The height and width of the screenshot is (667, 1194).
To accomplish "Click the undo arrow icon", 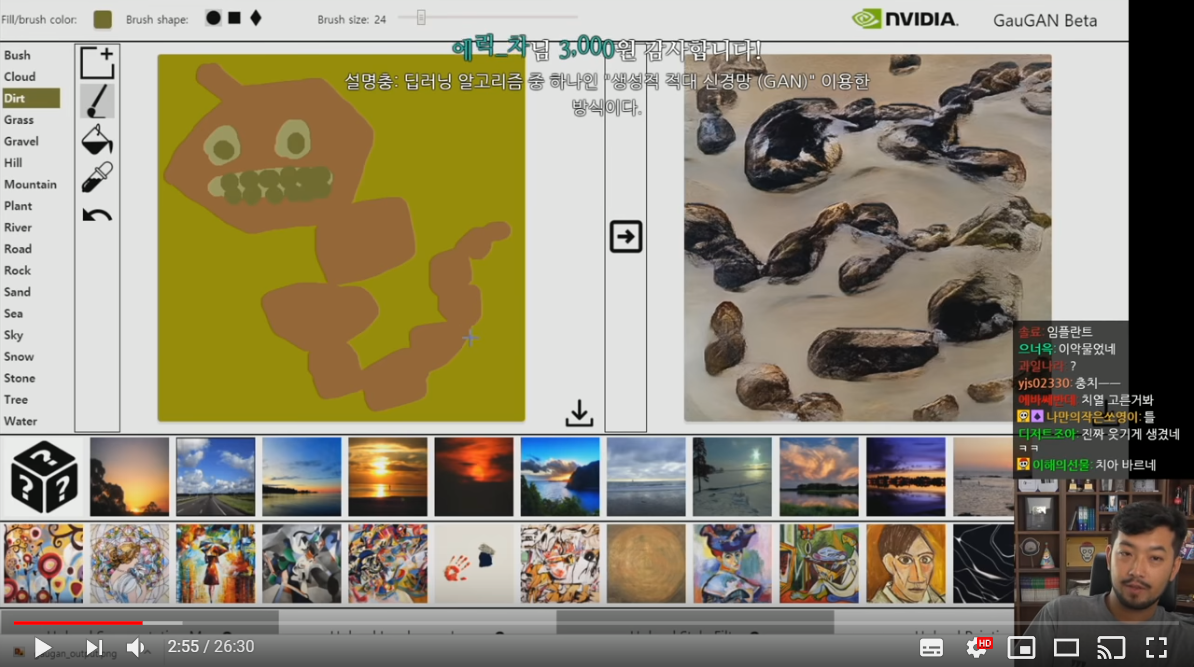I will click(97, 214).
